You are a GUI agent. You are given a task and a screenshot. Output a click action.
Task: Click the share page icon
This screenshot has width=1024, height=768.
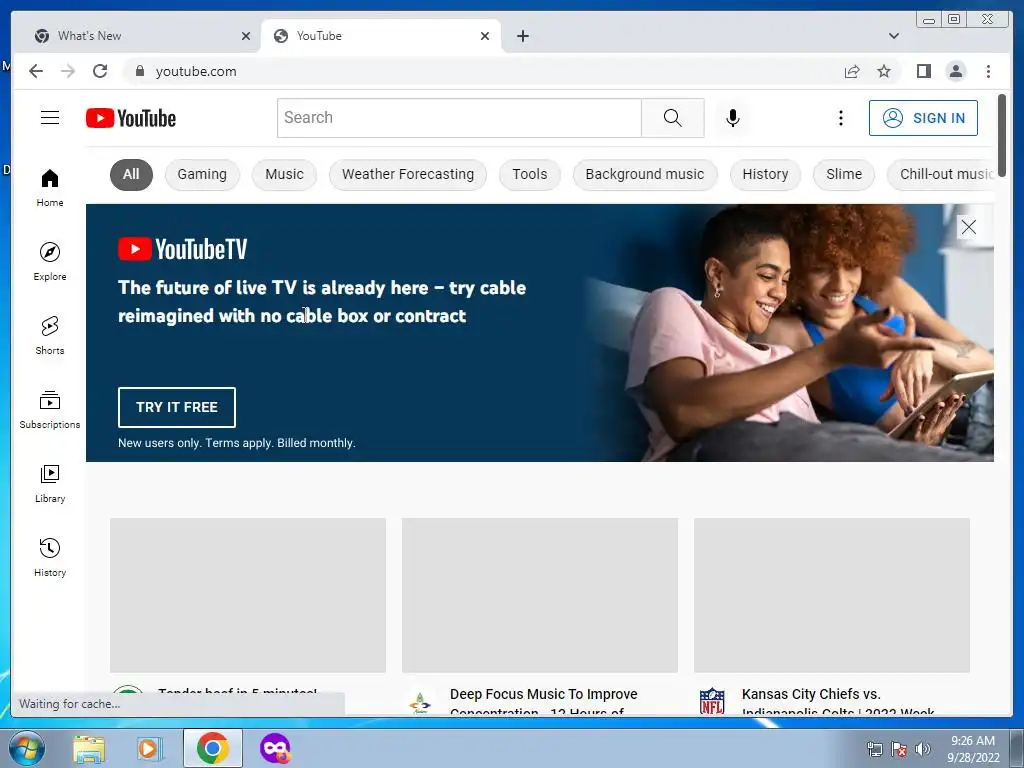pos(852,71)
